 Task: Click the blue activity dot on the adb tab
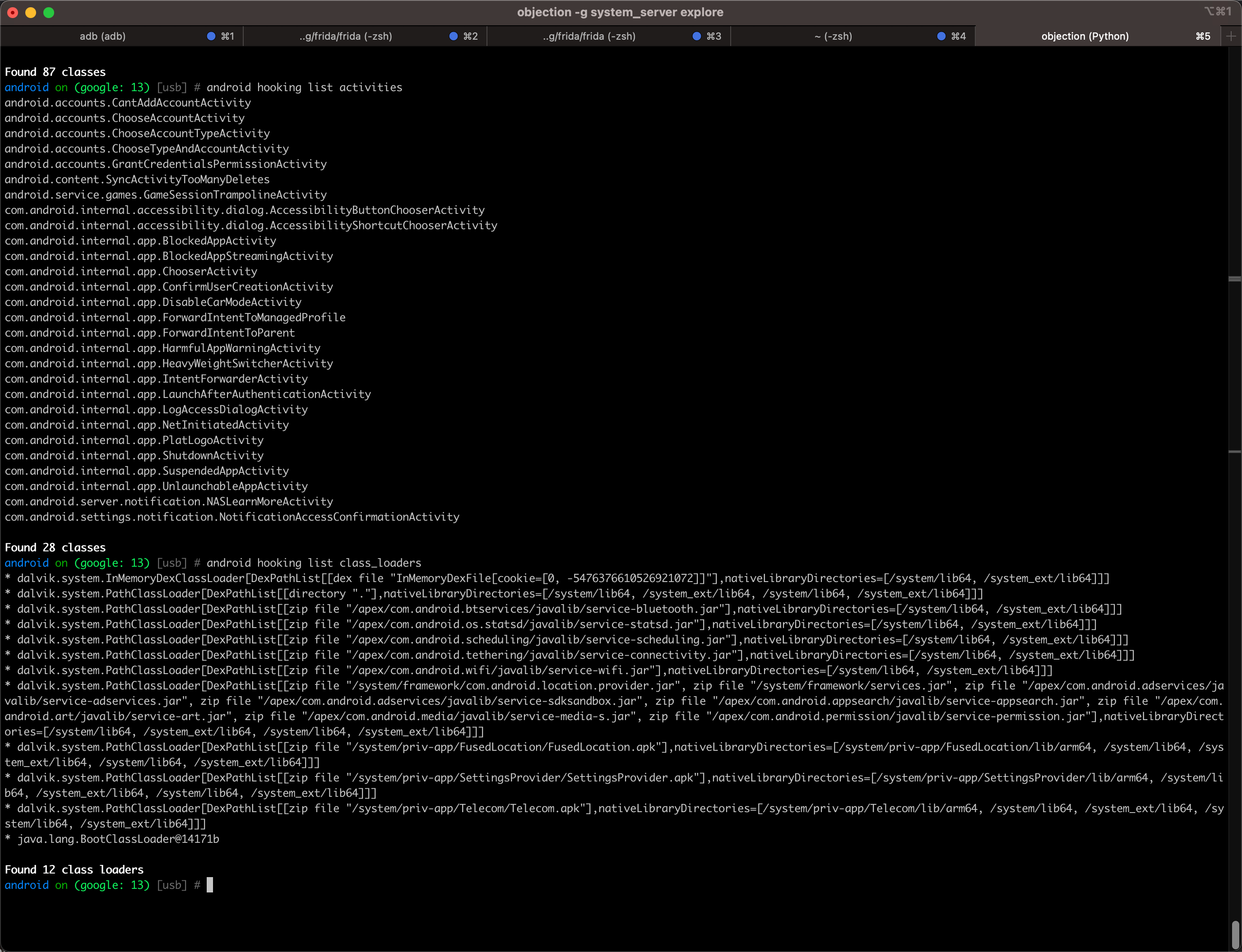click(211, 36)
